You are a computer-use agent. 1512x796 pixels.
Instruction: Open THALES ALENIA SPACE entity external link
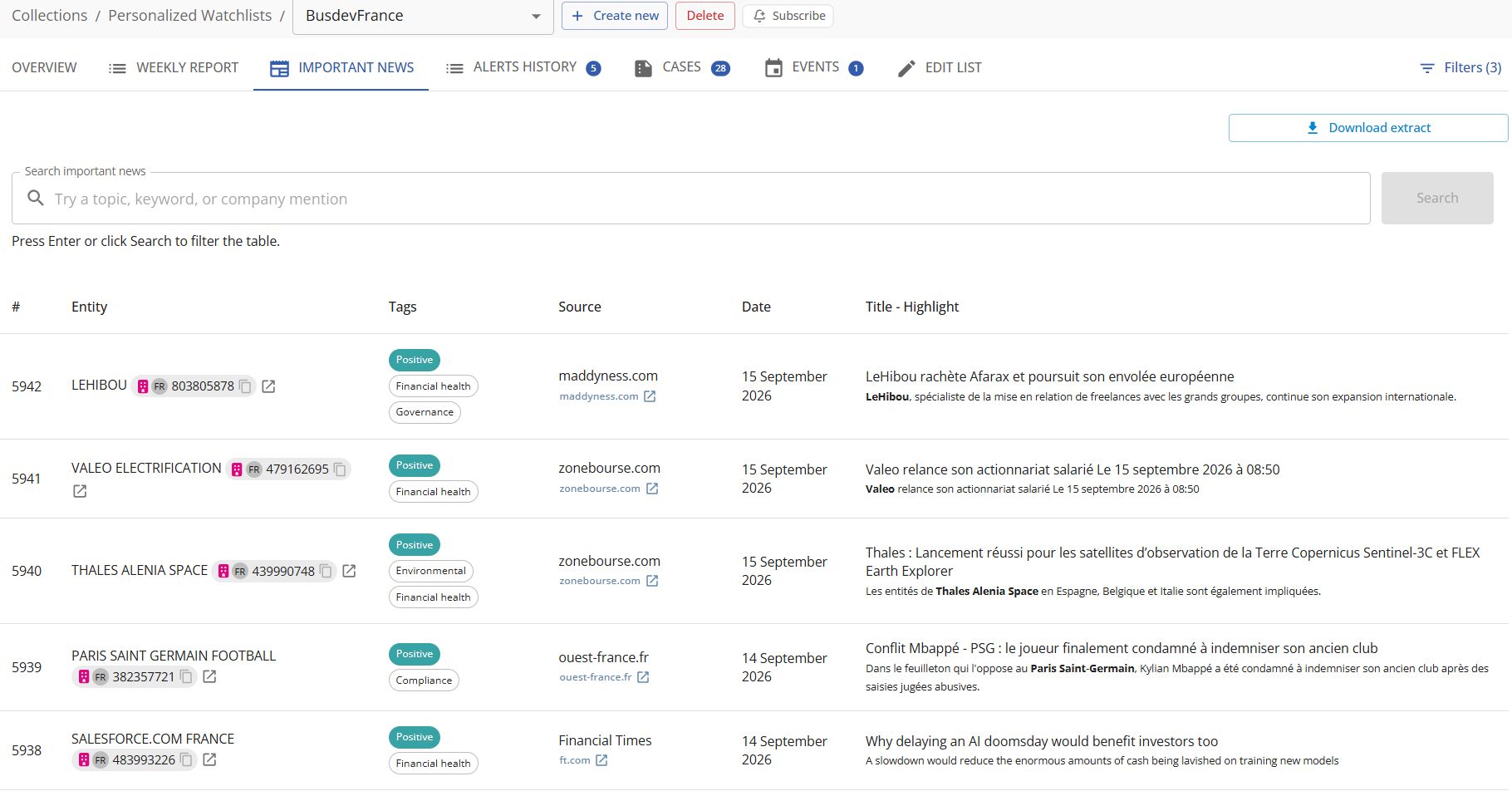(349, 571)
